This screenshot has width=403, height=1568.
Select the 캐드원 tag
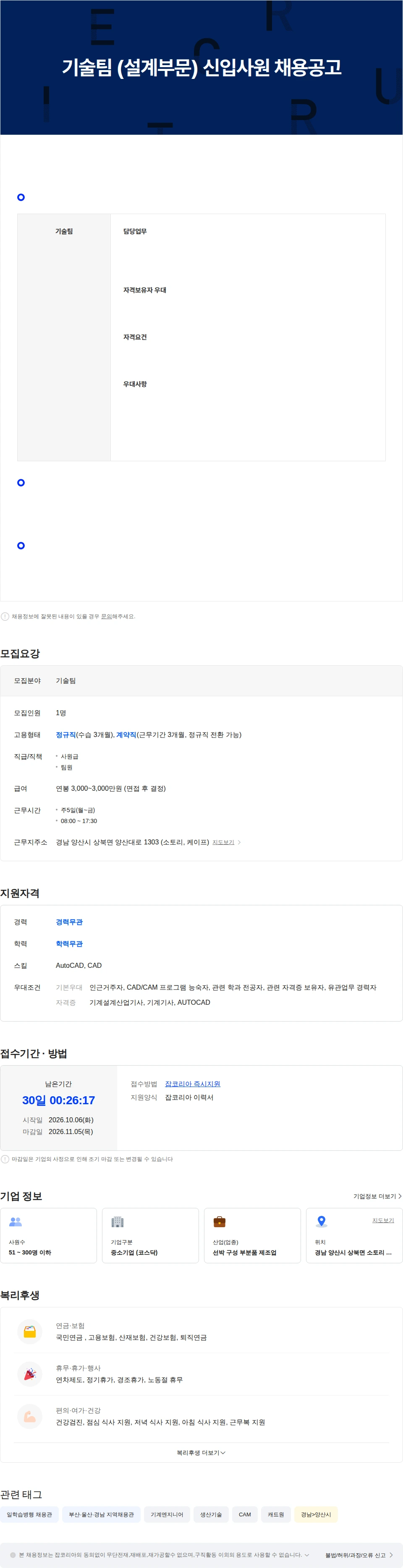(x=276, y=1514)
